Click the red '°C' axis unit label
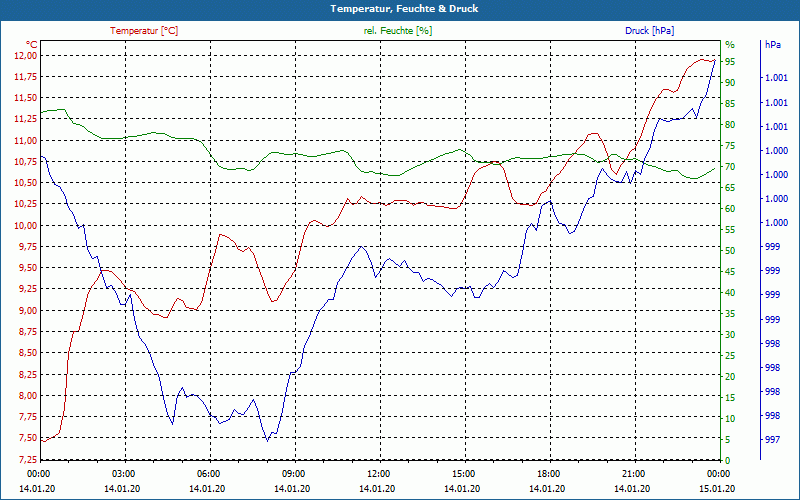This screenshot has width=800, height=500. click(x=32, y=44)
